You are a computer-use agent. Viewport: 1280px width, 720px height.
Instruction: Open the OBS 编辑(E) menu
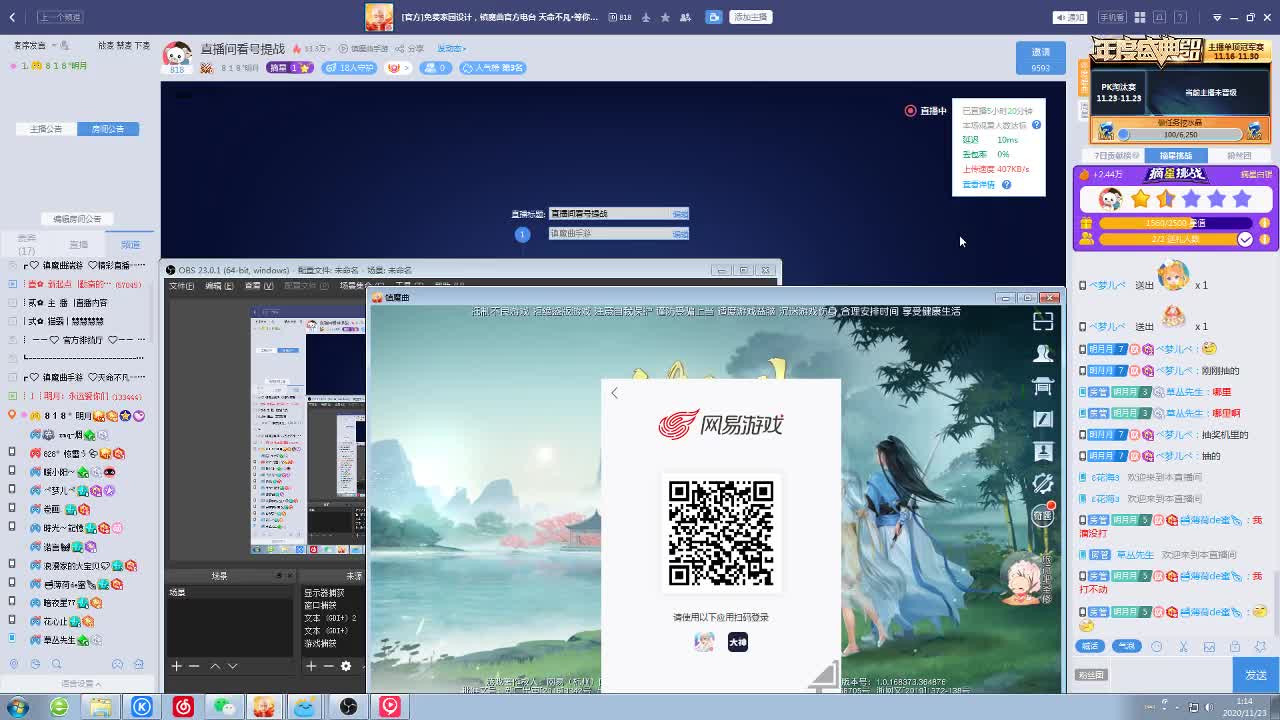click(x=219, y=286)
